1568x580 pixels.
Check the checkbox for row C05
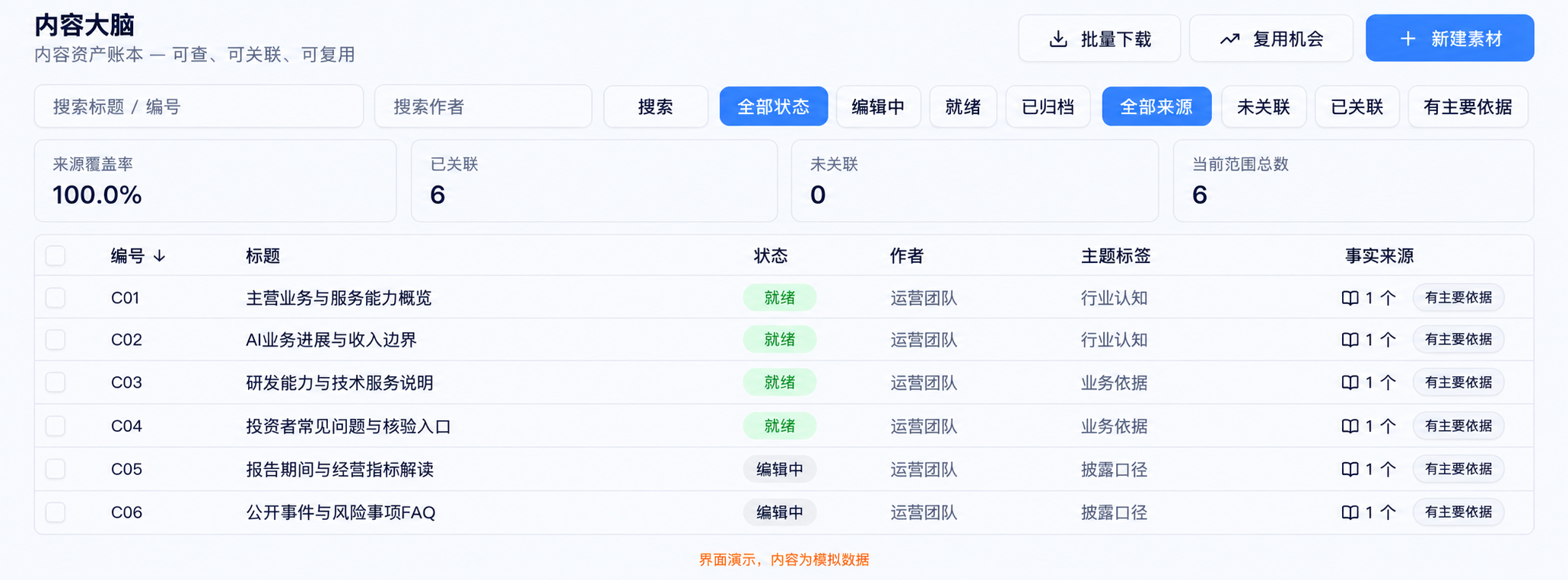[x=56, y=469]
